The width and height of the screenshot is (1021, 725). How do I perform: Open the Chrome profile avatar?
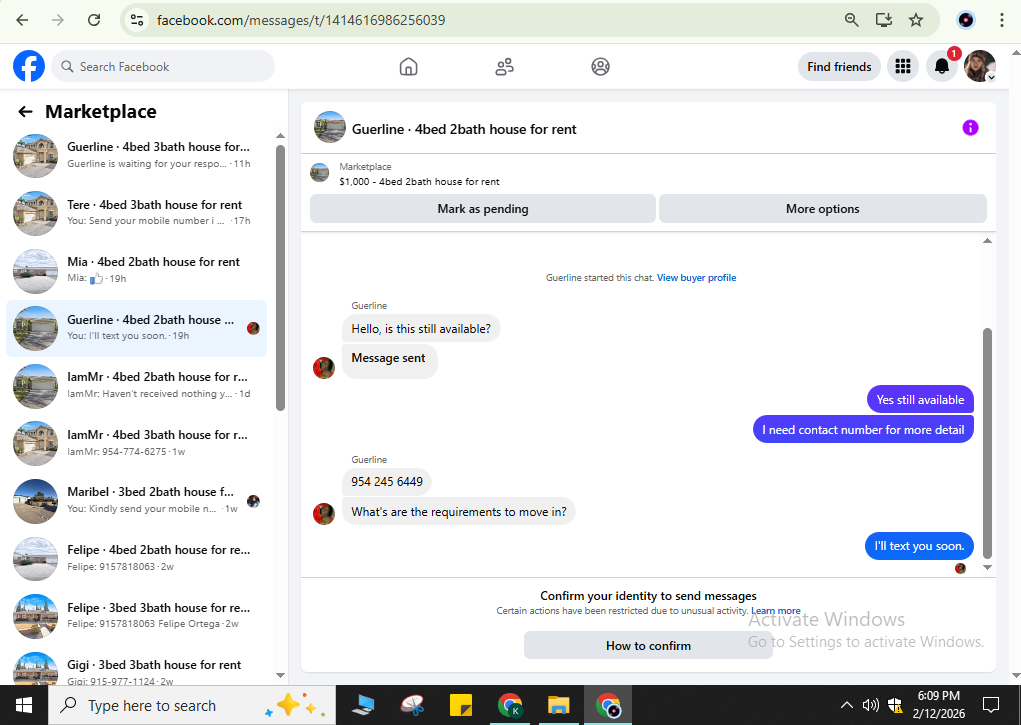(x=966, y=20)
